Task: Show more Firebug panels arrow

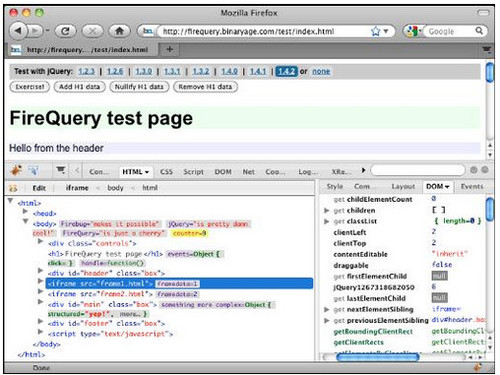Action: tap(363, 170)
